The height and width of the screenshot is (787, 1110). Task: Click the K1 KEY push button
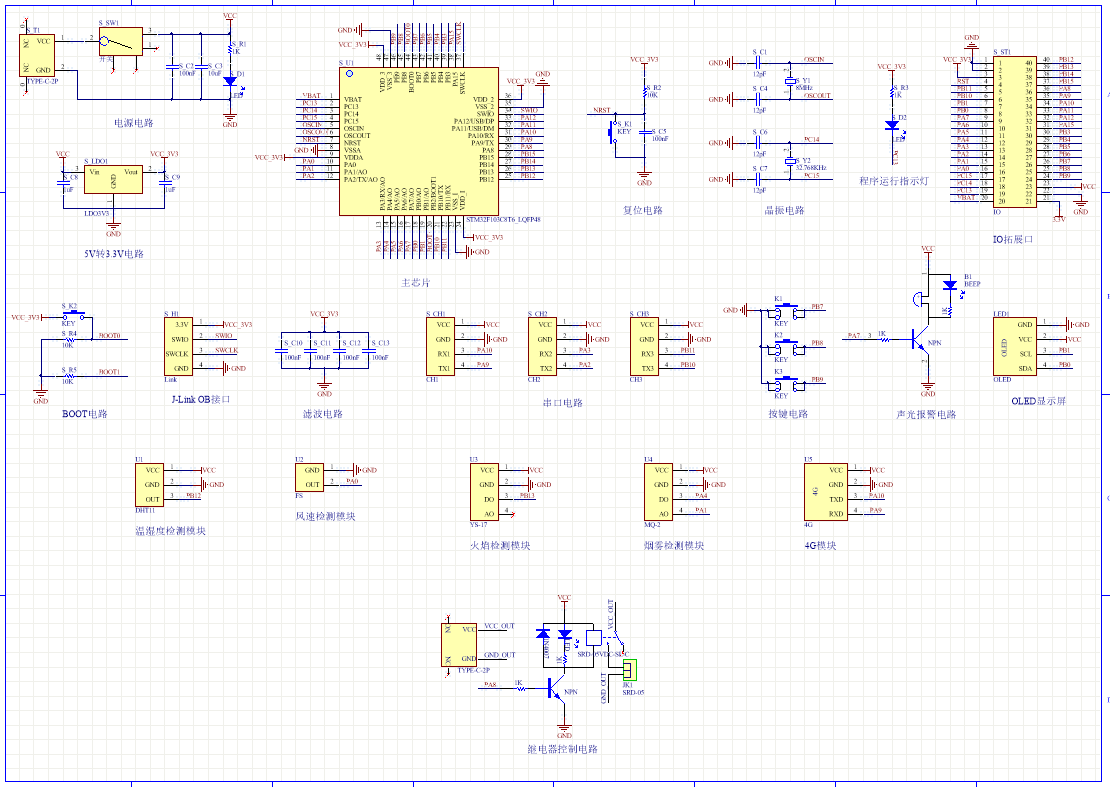pos(786,310)
